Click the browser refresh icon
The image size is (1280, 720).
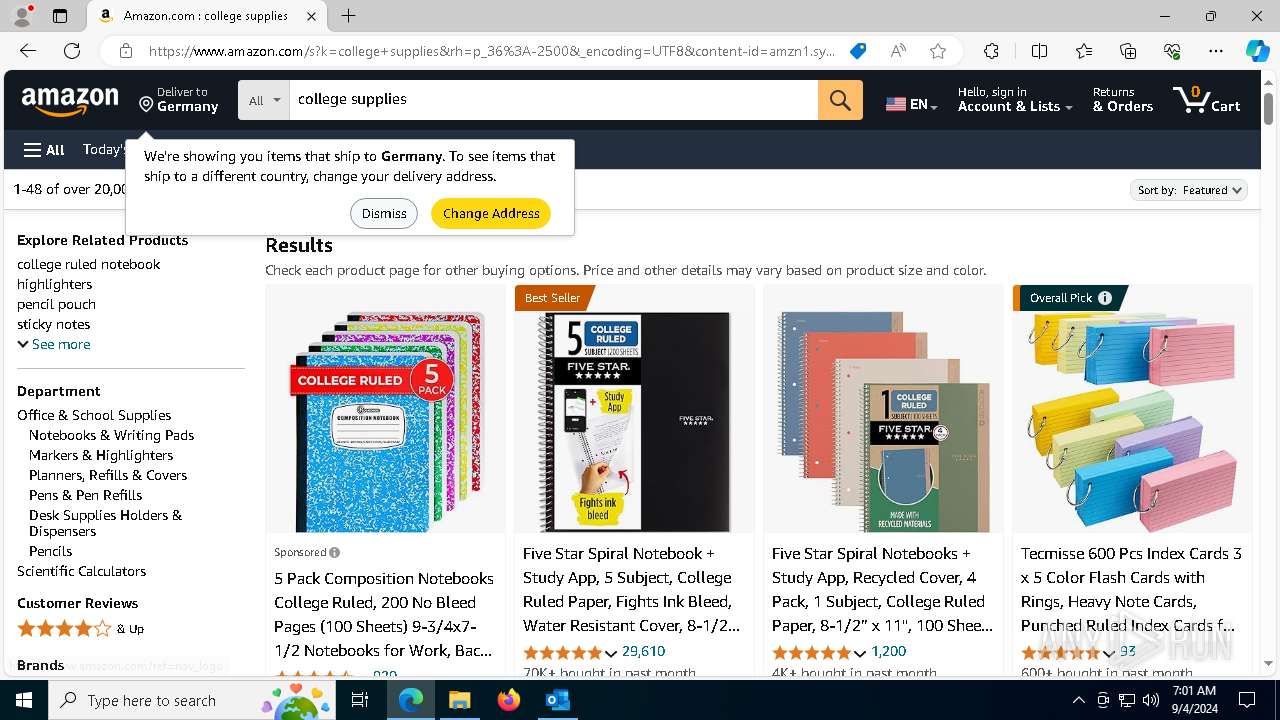(x=72, y=51)
